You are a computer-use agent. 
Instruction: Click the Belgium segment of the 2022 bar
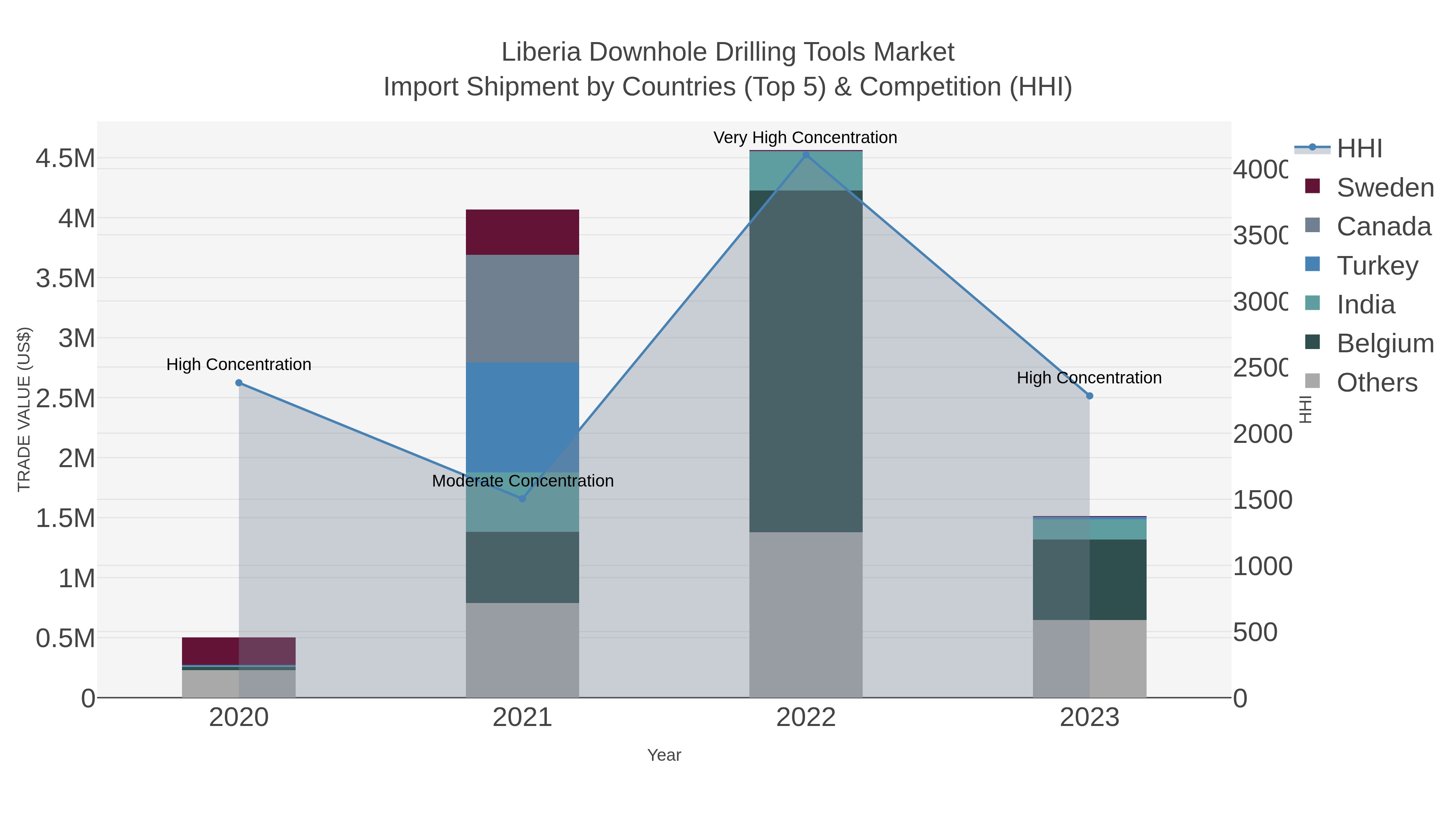(x=806, y=361)
